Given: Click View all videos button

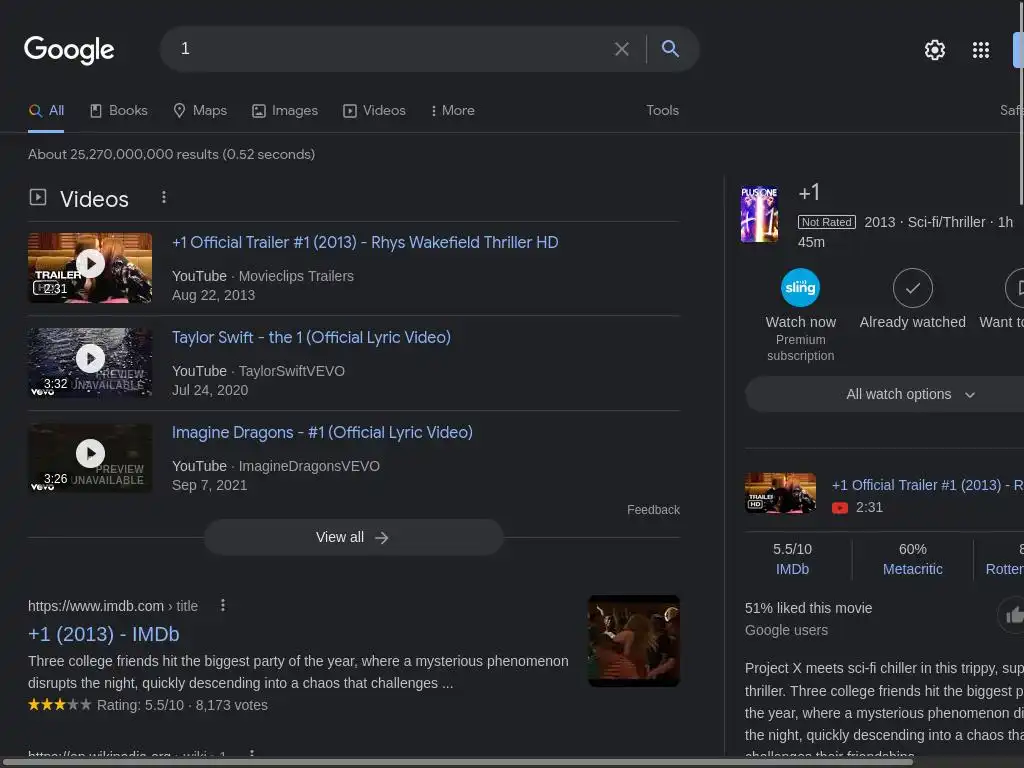Looking at the screenshot, I should 353,537.
